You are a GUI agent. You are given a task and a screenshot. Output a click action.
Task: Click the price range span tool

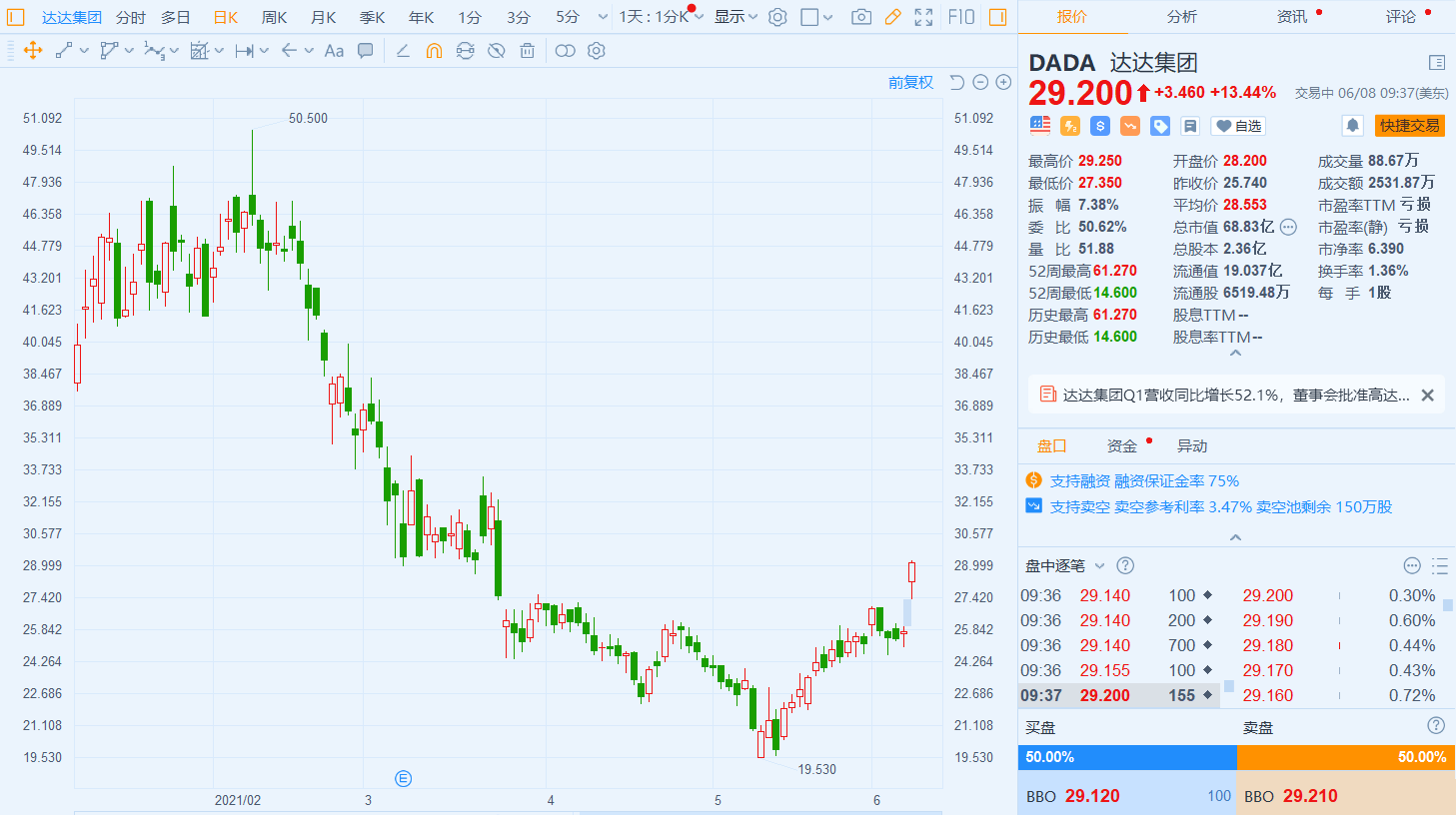tap(244, 51)
